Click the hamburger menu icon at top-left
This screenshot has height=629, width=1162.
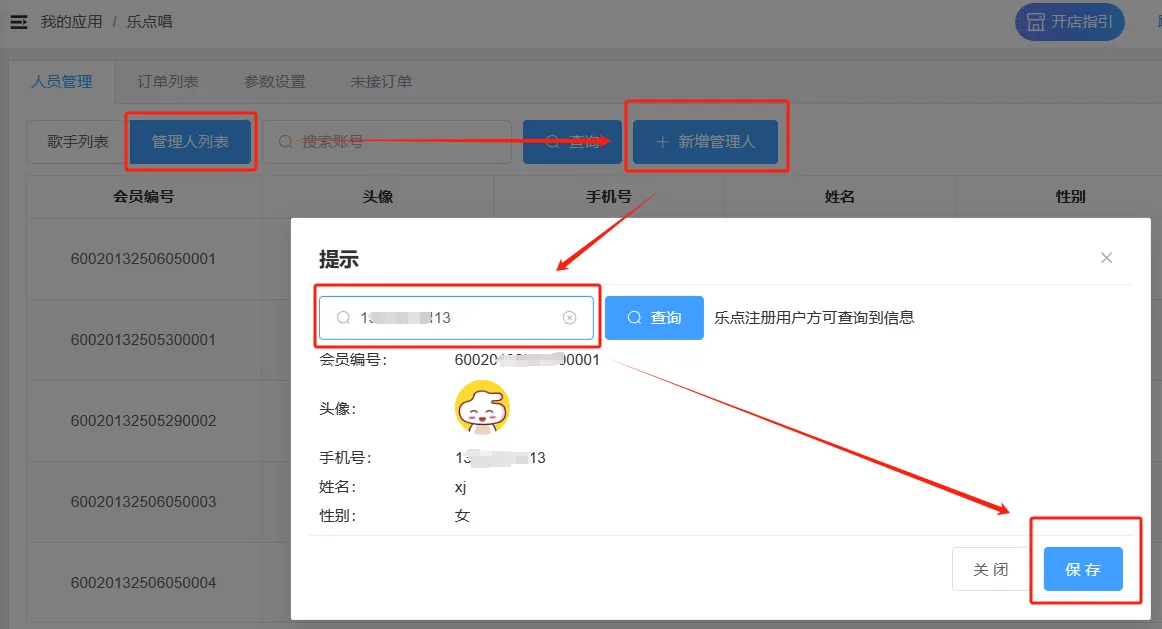tap(18, 21)
